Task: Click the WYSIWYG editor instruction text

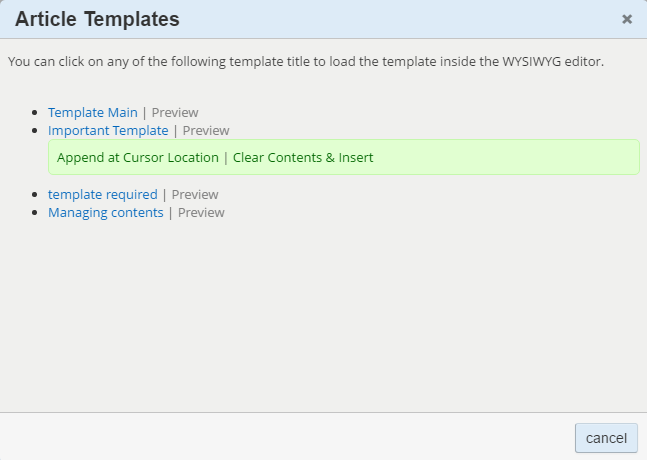Action: [306, 62]
